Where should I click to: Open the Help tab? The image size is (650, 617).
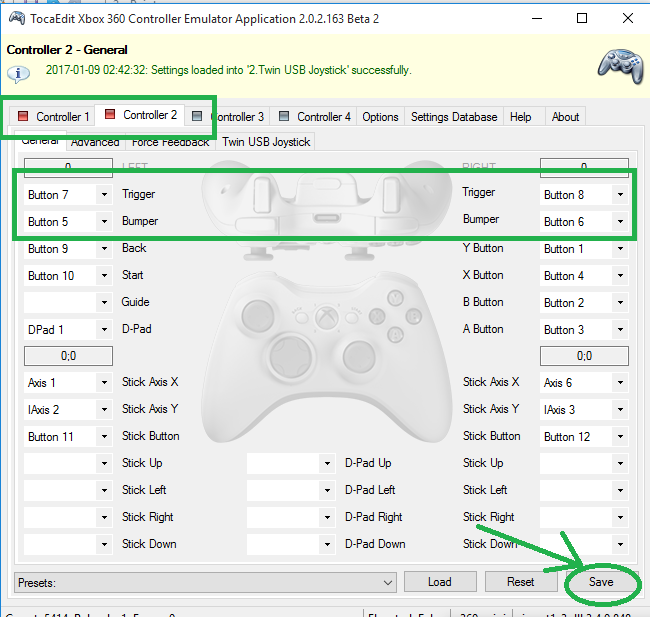click(521, 117)
